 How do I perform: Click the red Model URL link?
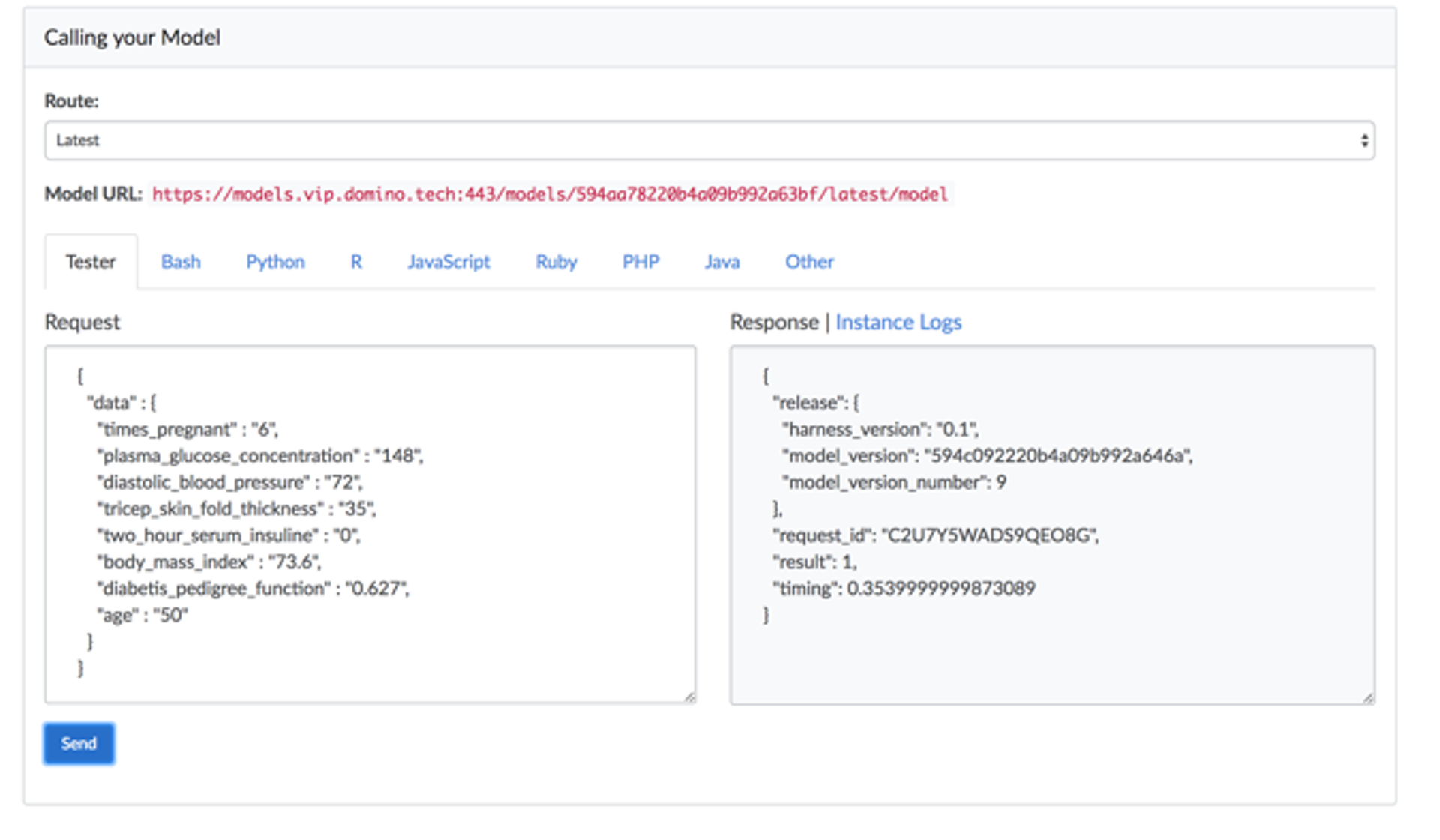point(550,195)
